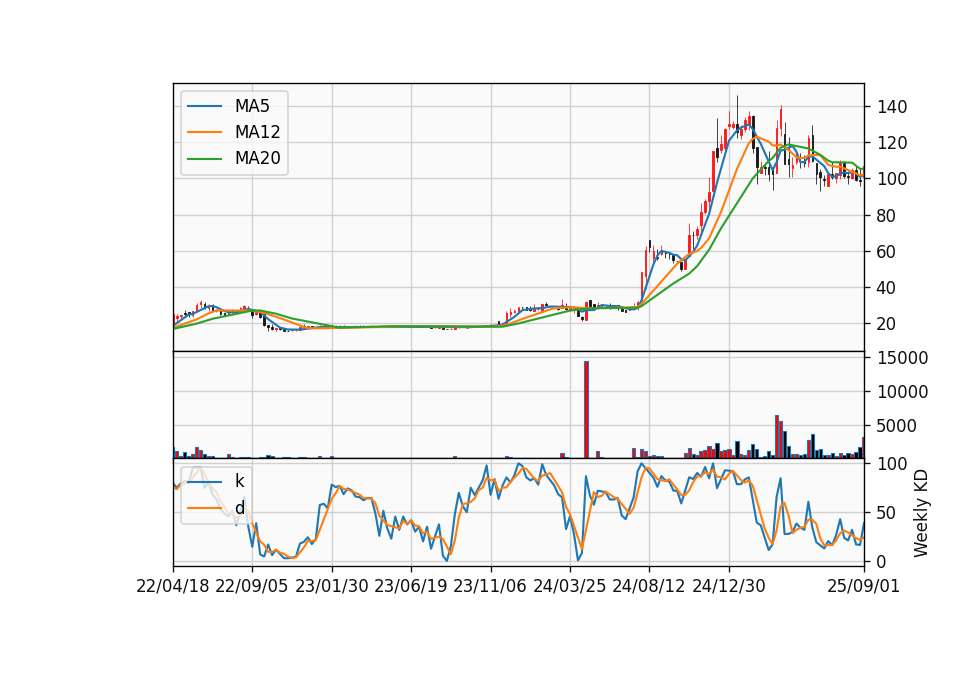The image size is (960, 690).
Task: Click the 40 price axis label
Action: 887,288
